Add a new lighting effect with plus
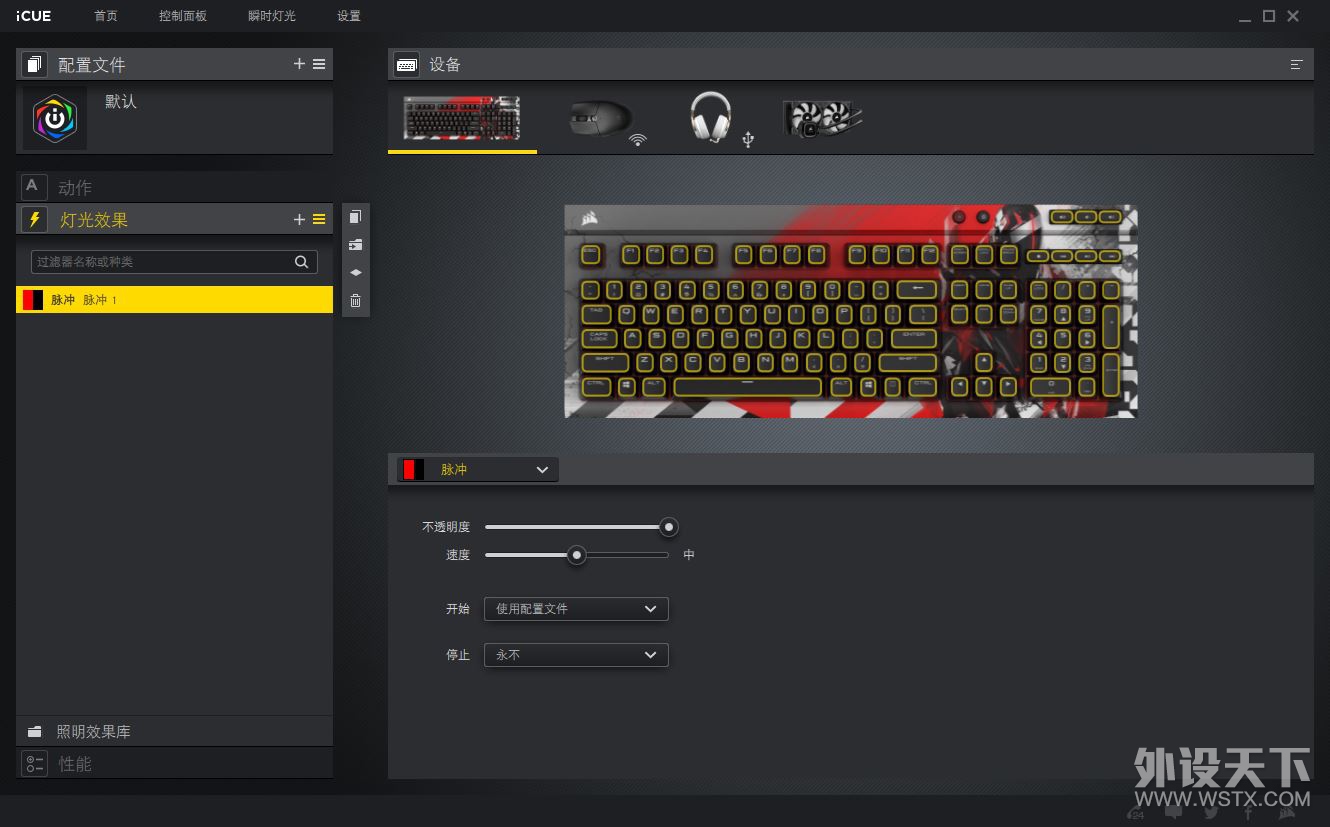This screenshot has width=1330, height=827. 299,220
